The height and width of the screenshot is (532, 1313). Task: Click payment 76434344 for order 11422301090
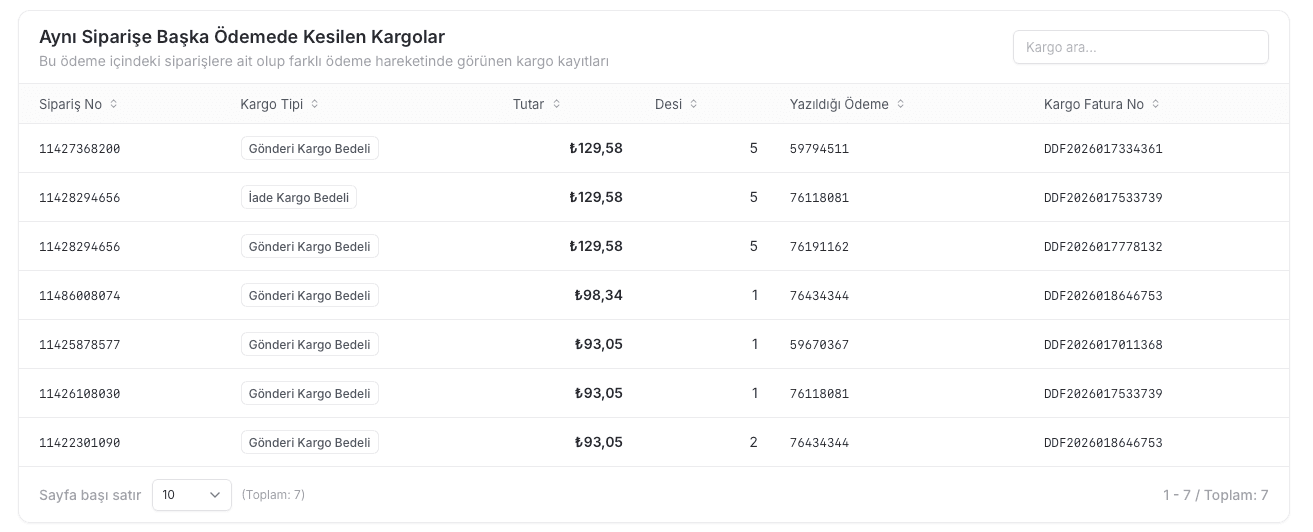pyautogui.click(x=819, y=443)
